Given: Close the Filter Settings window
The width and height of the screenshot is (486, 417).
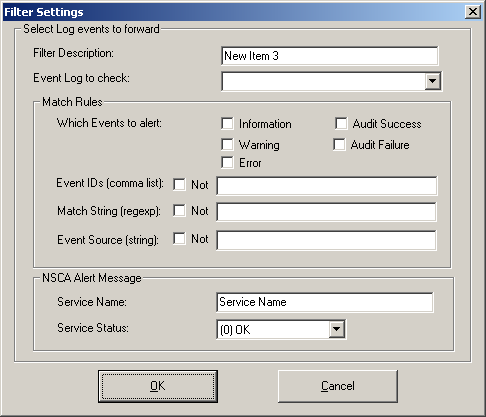Looking at the screenshot, I should [473, 12].
